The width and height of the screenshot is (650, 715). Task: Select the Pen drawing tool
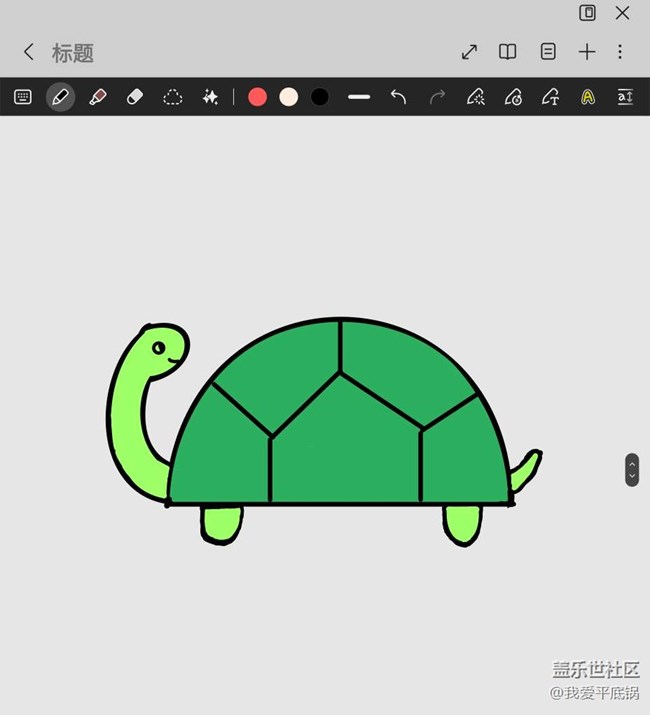[60, 97]
